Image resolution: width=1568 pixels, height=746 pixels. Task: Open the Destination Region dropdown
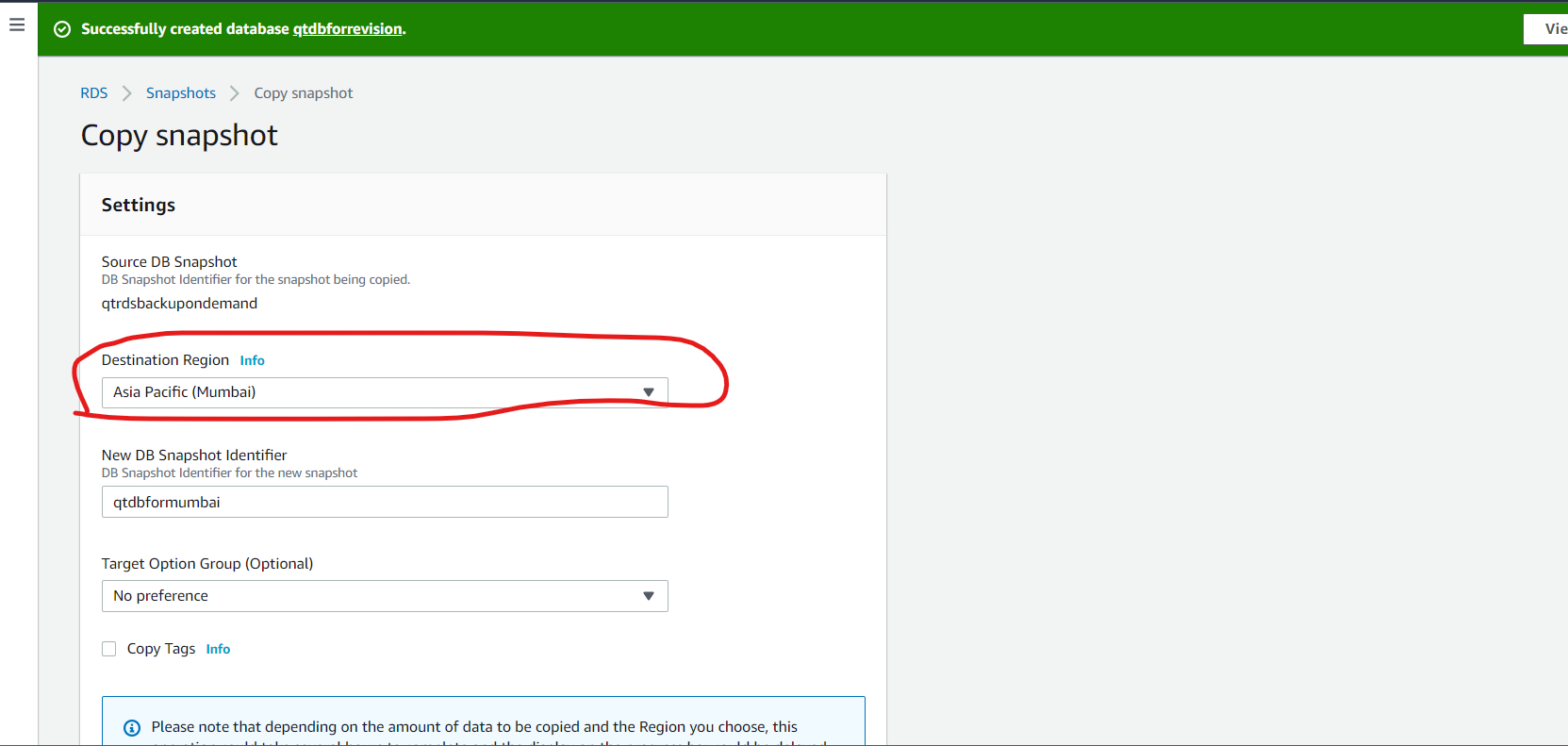click(x=385, y=392)
